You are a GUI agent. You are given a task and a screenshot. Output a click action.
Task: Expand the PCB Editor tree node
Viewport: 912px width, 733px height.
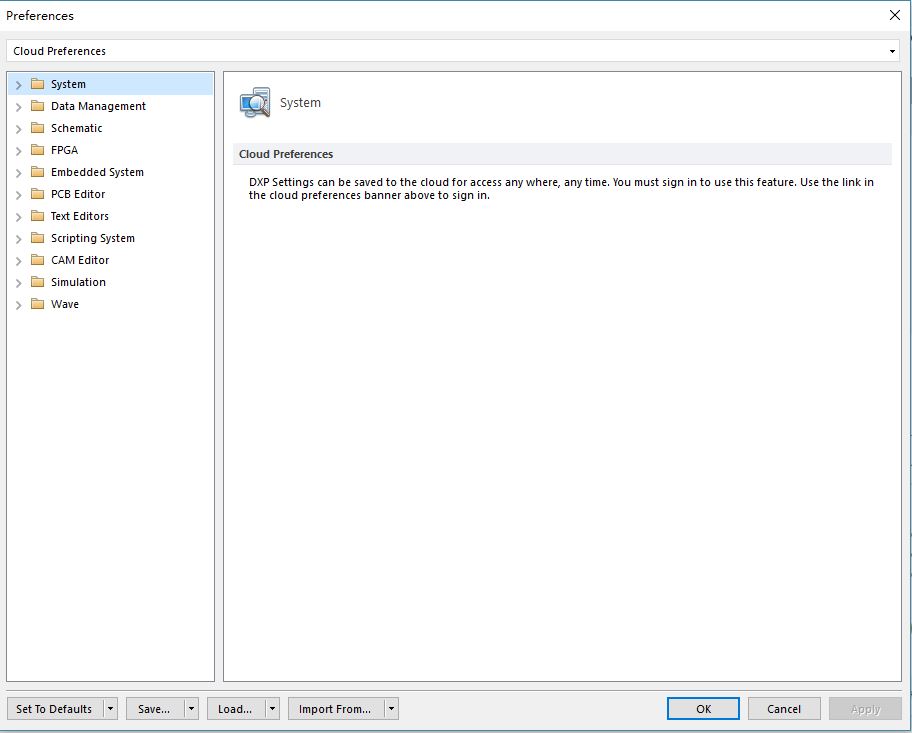[x=19, y=195]
